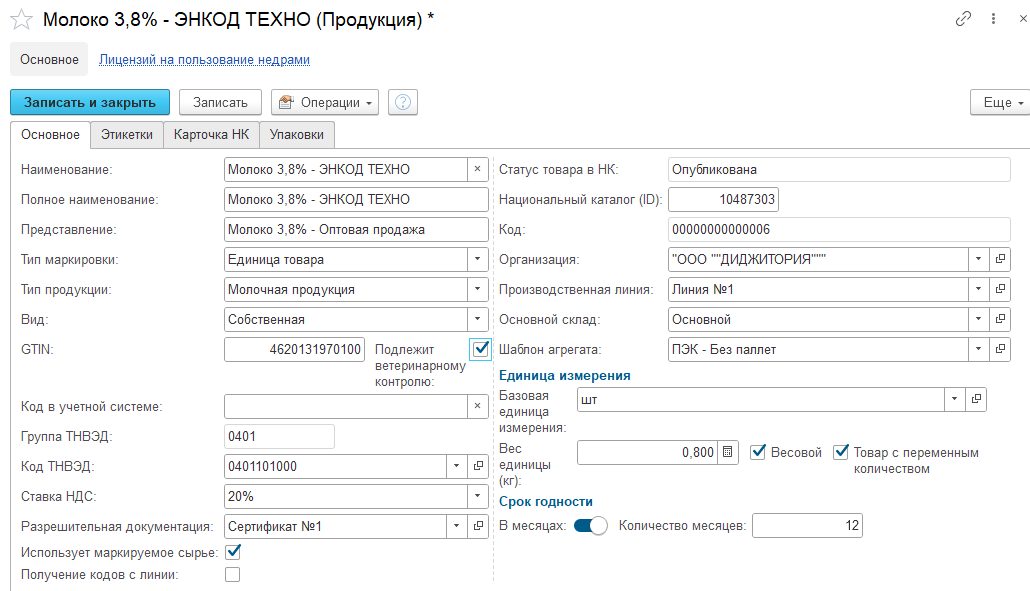1030x591 pixels.
Task: Open the Карточка НК tab
Action: 211,135
